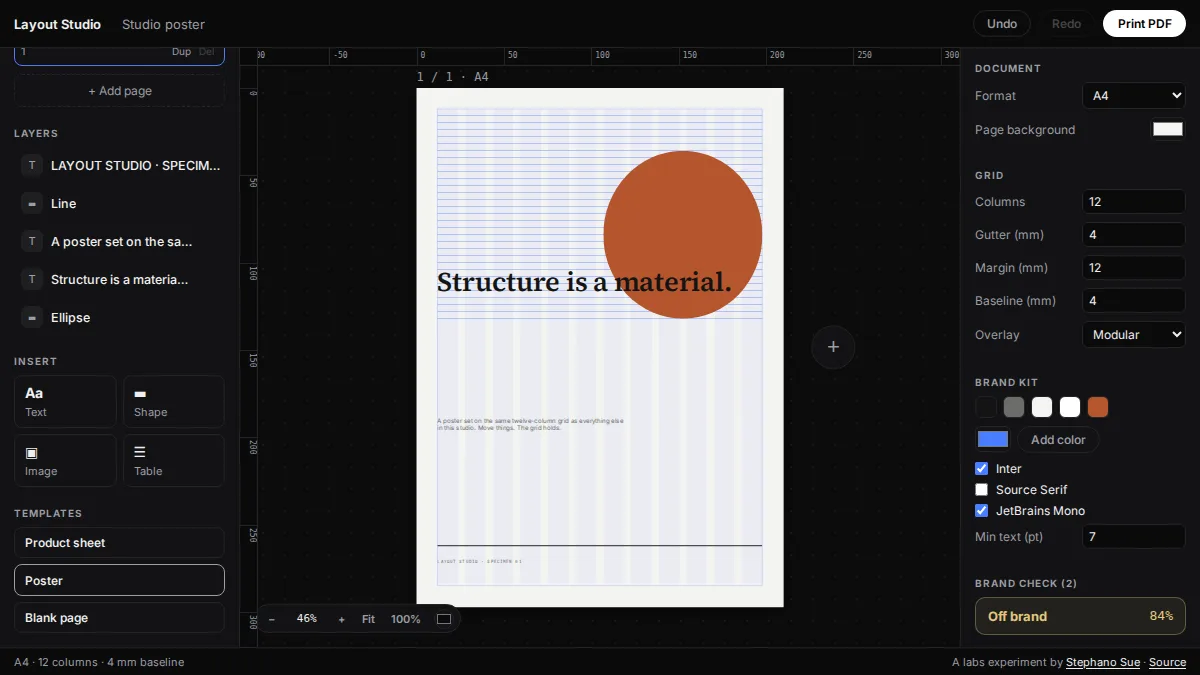The image size is (1200, 675).
Task: Select the off-white brand kit swatch
Action: point(1042,407)
